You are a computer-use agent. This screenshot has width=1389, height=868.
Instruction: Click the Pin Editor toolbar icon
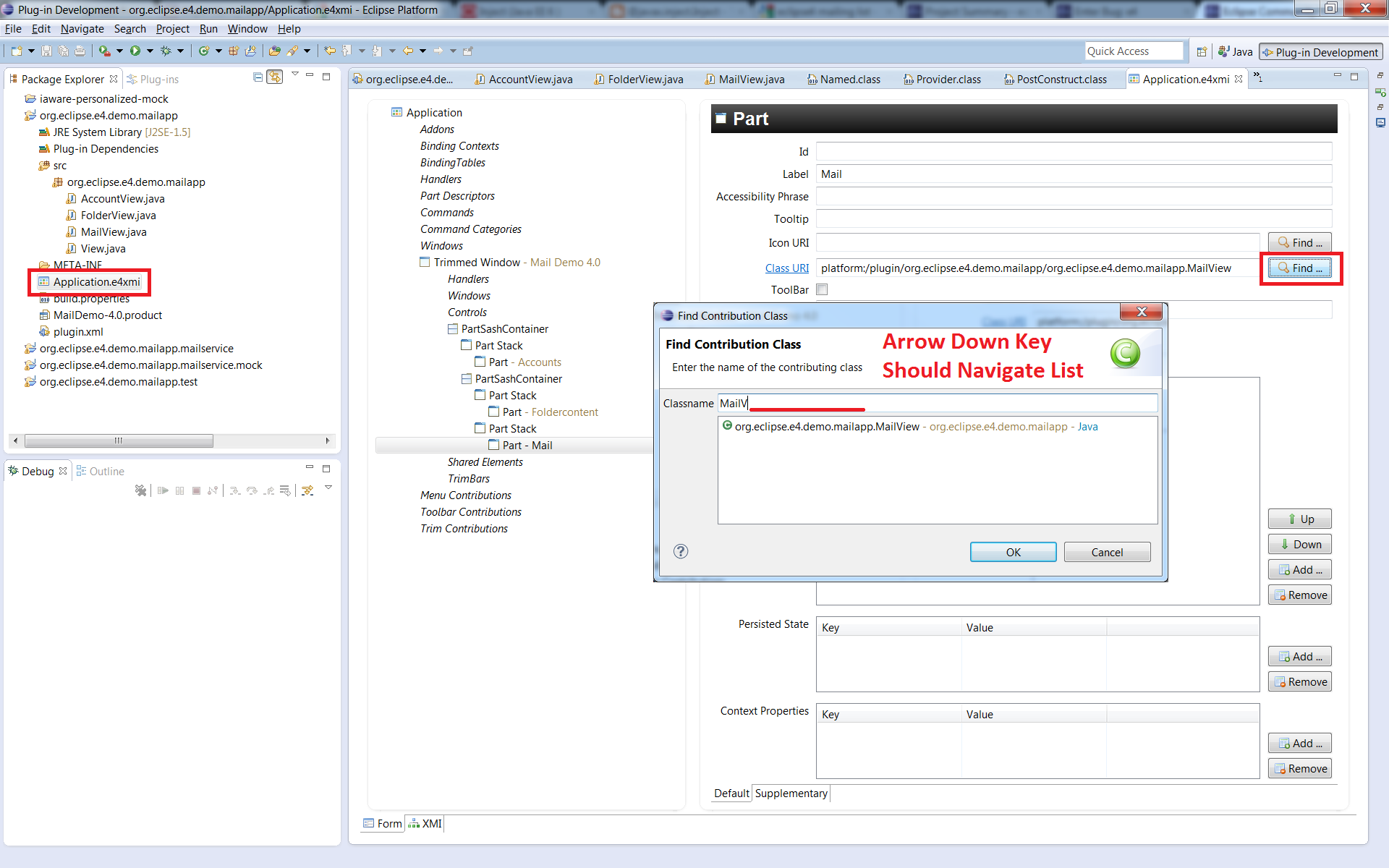coord(467,51)
